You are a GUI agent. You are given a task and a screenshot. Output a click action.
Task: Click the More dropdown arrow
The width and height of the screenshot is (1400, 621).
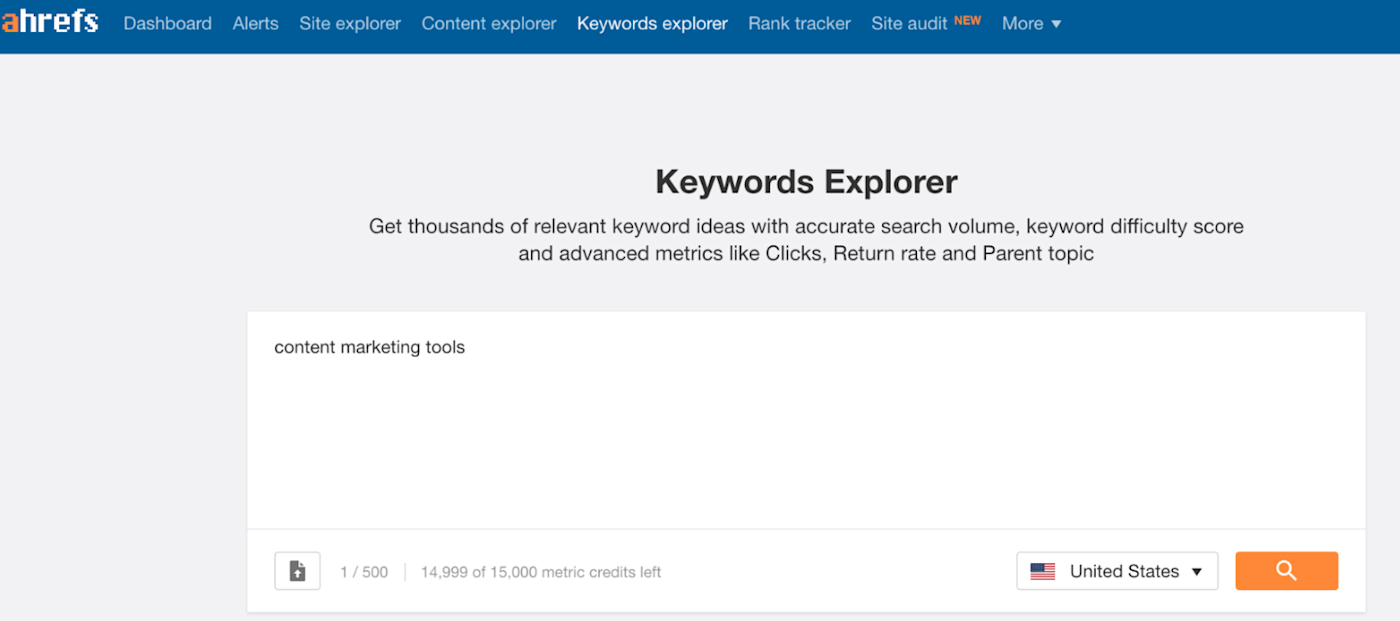click(1056, 24)
